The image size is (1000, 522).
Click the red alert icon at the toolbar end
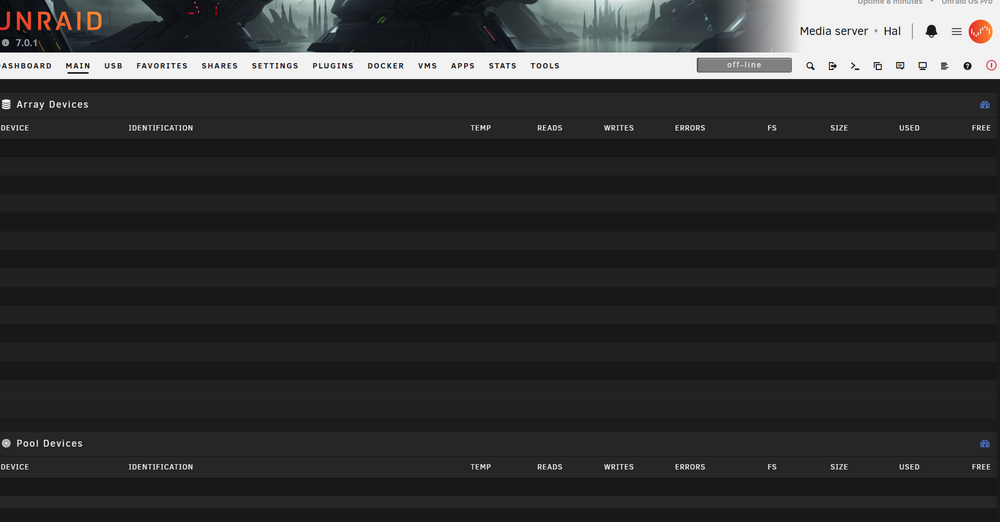click(x=991, y=65)
